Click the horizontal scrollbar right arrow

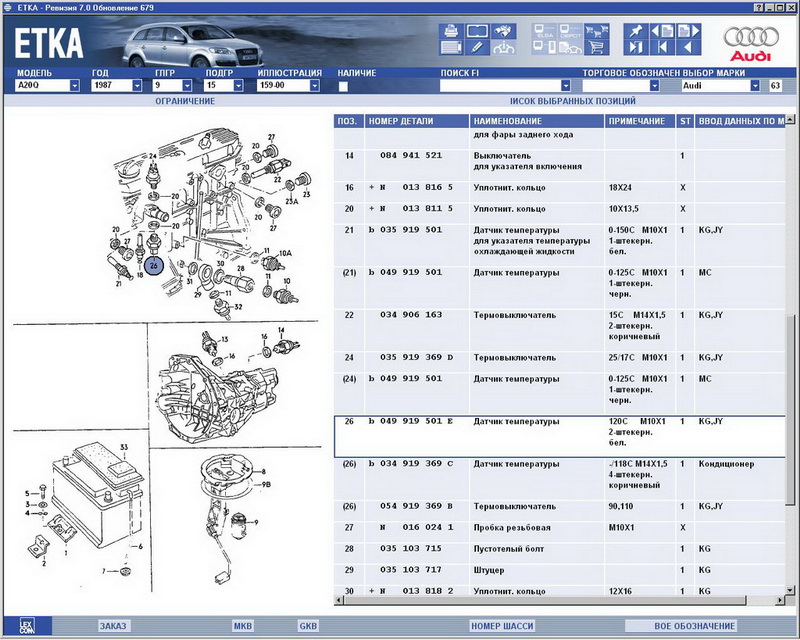point(781,601)
